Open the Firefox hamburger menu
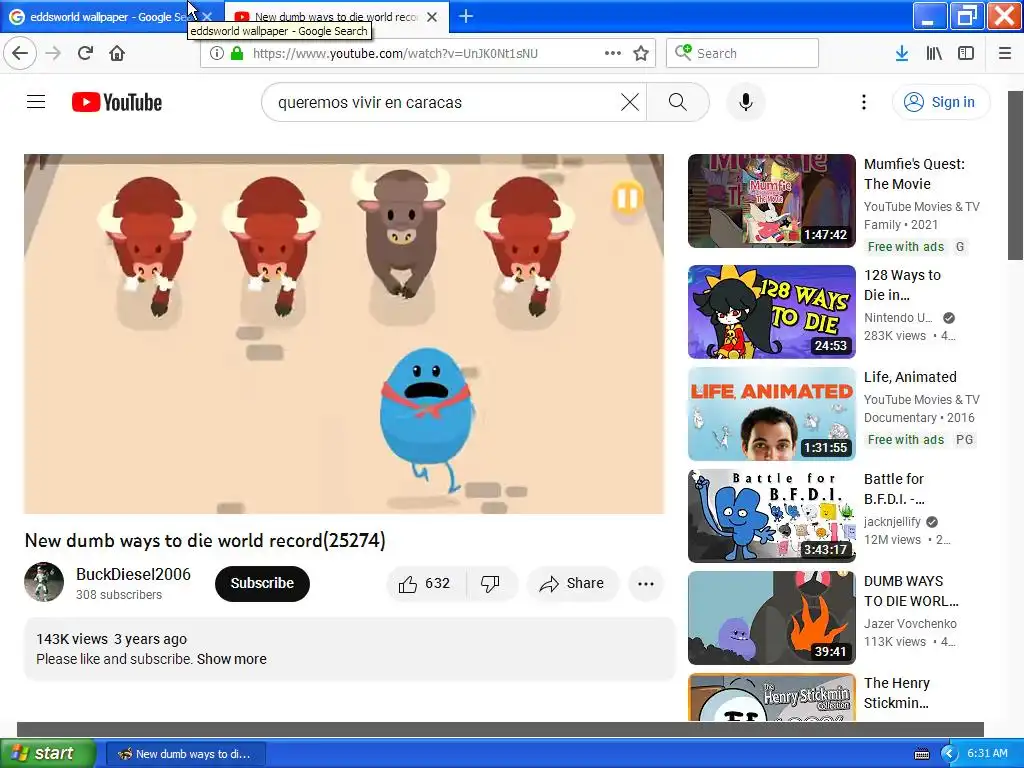 point(1005,53)
